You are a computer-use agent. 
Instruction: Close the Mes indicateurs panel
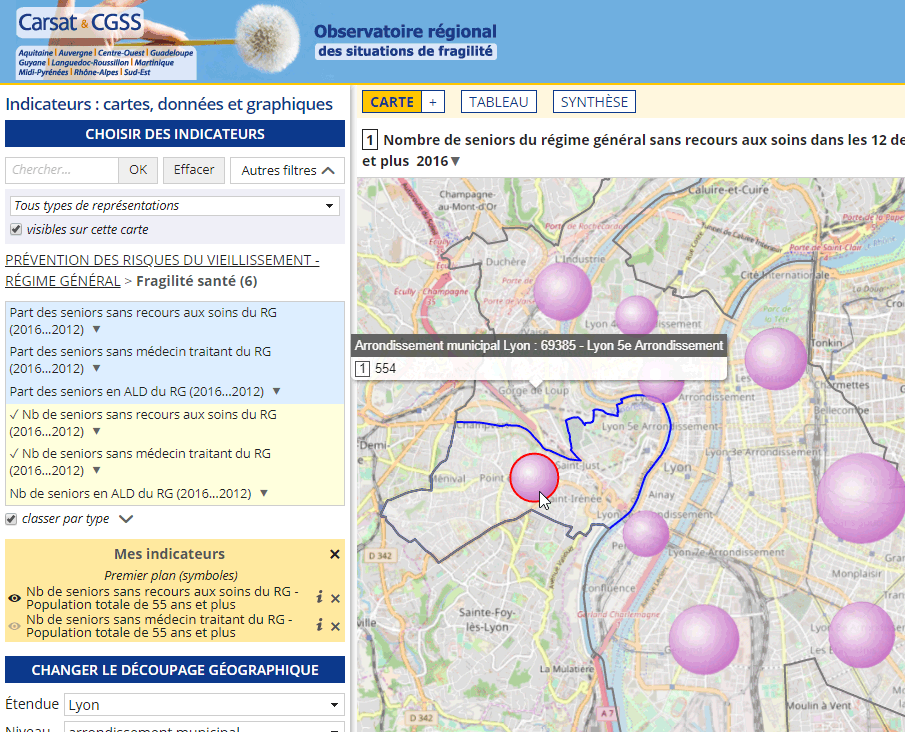tap(335, 554)
